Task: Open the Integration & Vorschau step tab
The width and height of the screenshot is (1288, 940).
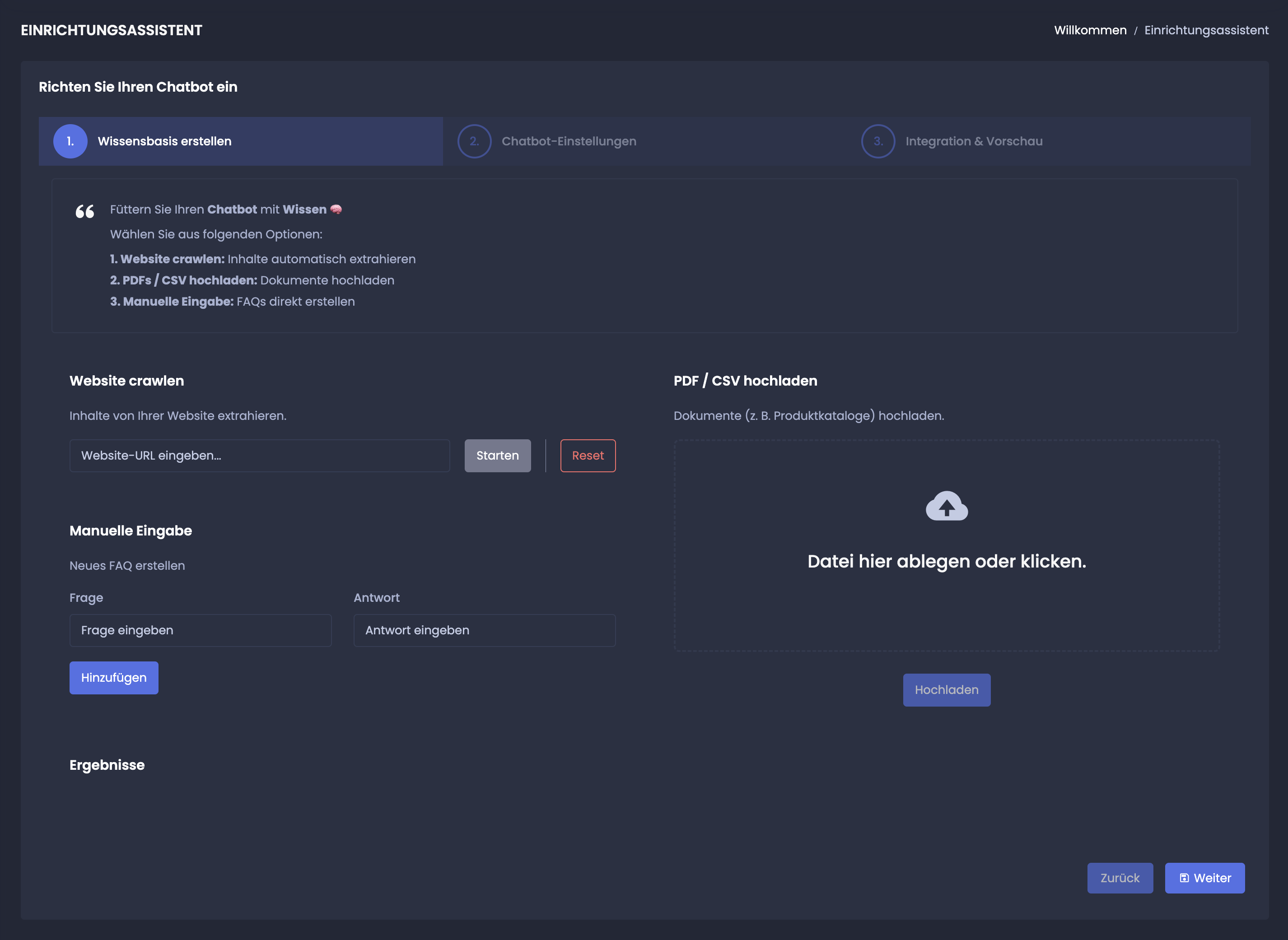Action: pyautogui.click(x=973, y=141)
